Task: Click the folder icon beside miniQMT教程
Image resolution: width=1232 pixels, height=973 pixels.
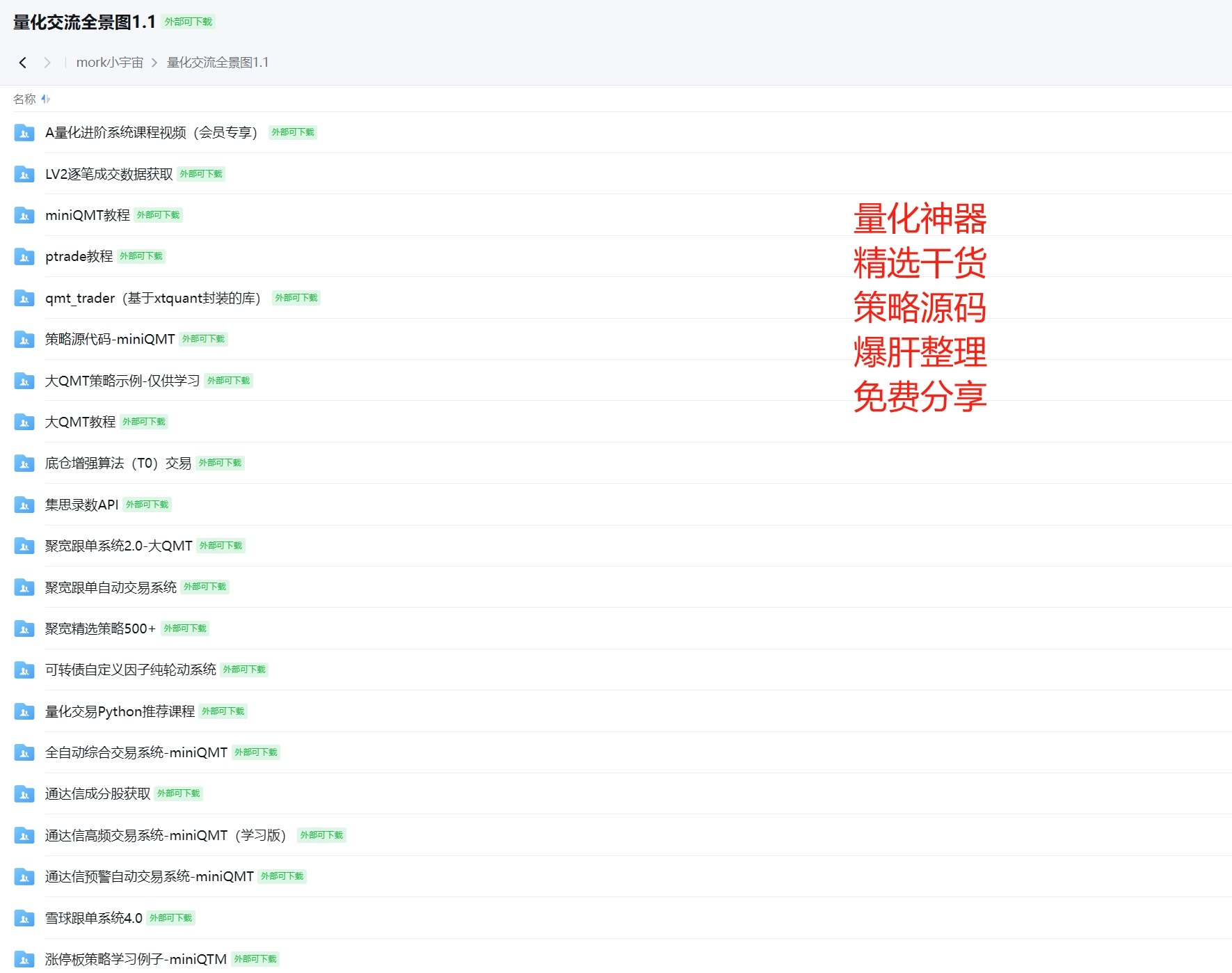Action: tap(24, 215)
